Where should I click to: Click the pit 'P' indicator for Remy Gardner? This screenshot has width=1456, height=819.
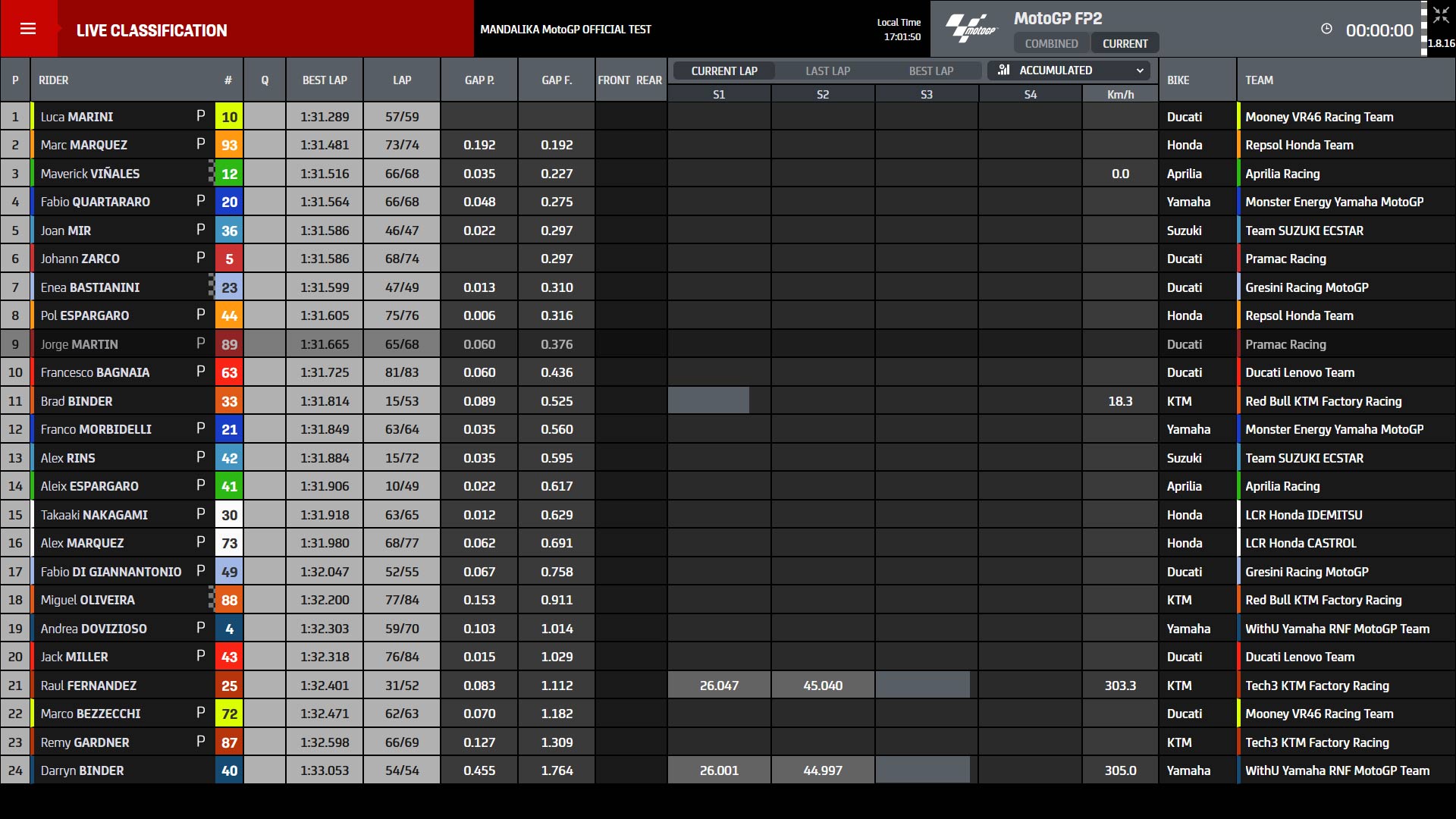click(201, 742)
